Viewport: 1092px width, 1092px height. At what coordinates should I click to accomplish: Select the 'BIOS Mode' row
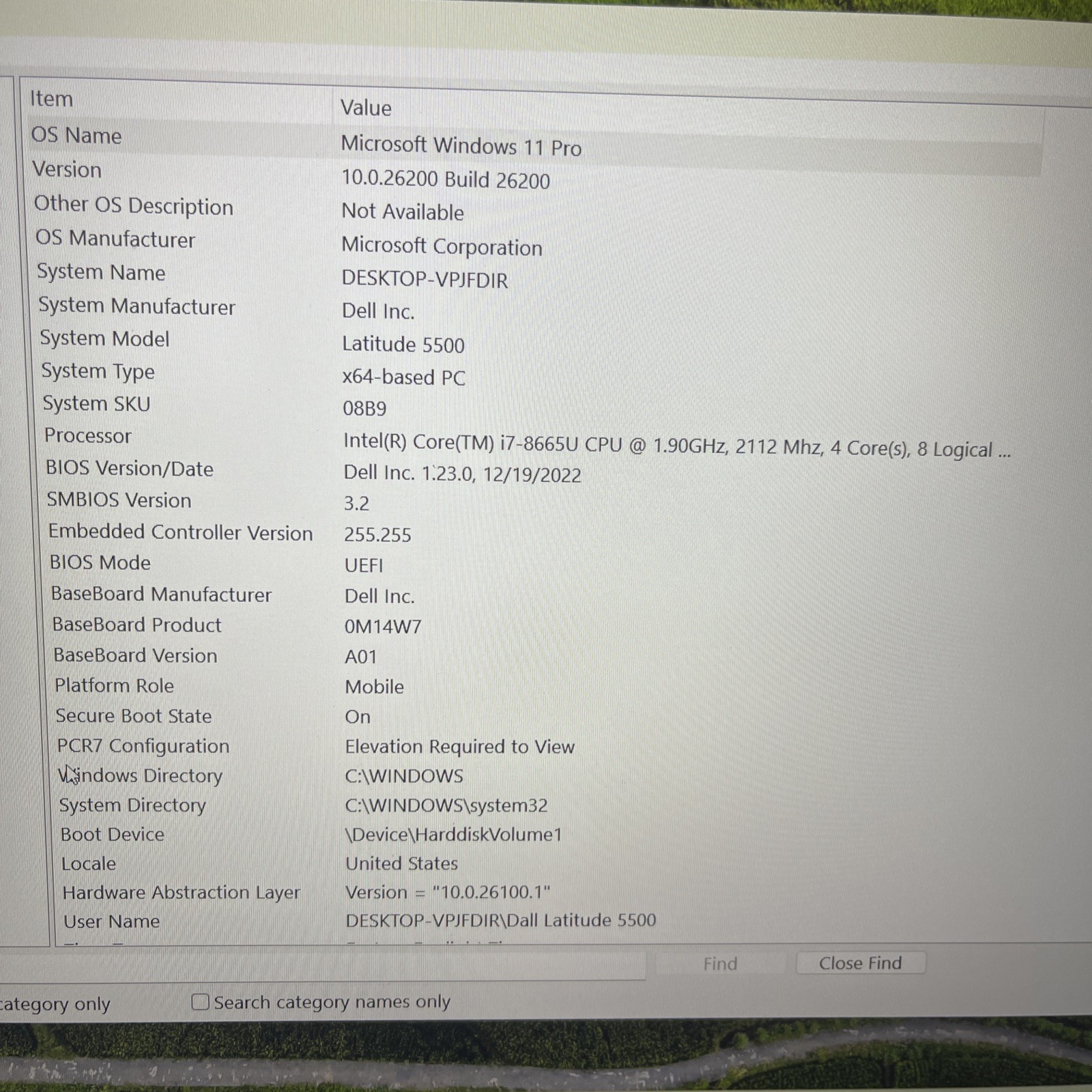coord(100,562)
